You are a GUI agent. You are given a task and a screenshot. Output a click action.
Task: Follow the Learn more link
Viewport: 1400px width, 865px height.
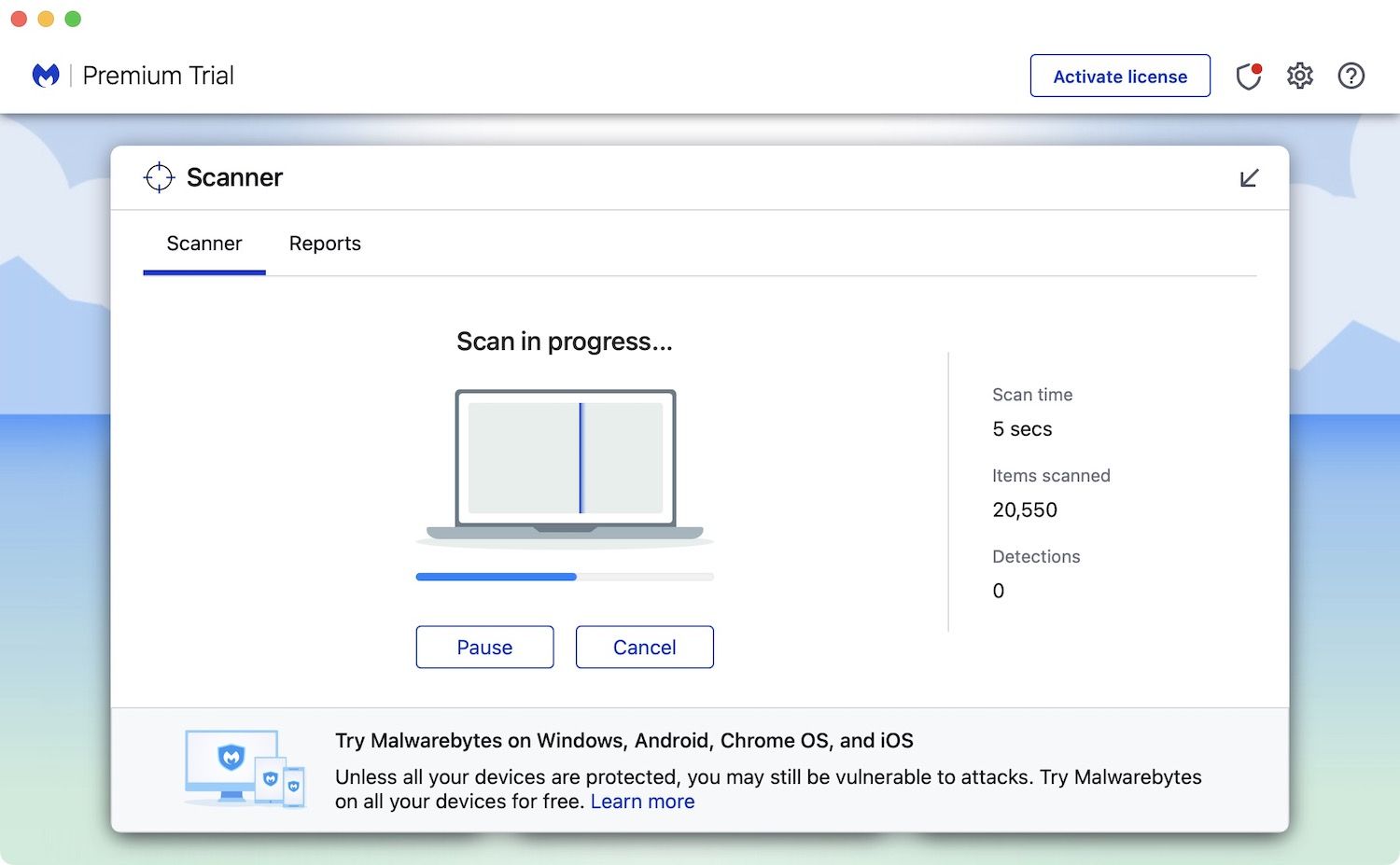642,802
